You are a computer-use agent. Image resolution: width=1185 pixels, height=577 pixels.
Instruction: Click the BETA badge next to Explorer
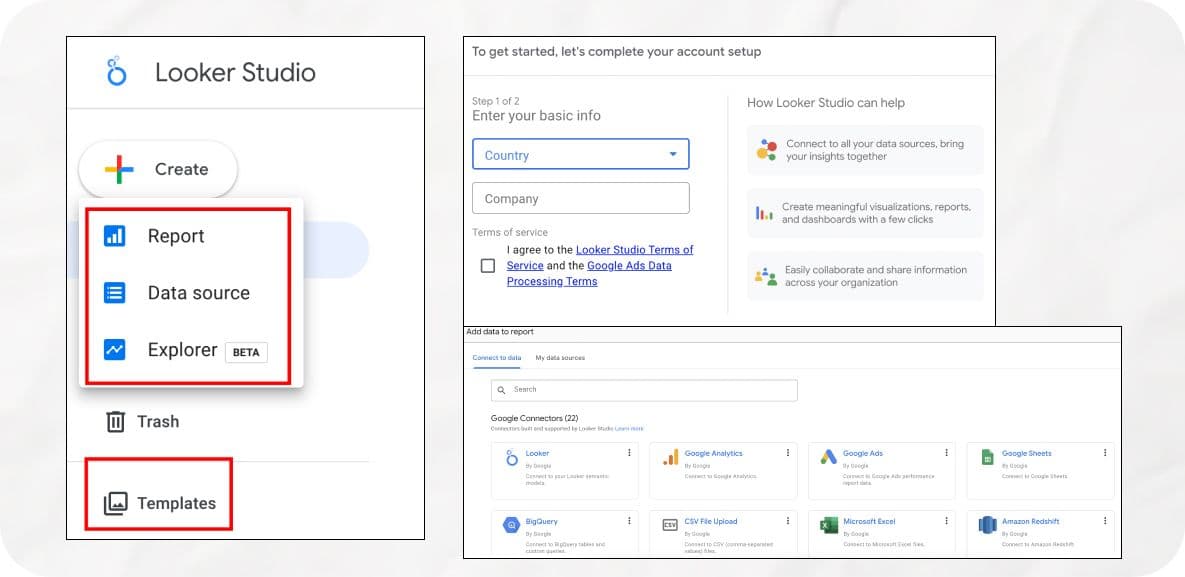point(246,352)
